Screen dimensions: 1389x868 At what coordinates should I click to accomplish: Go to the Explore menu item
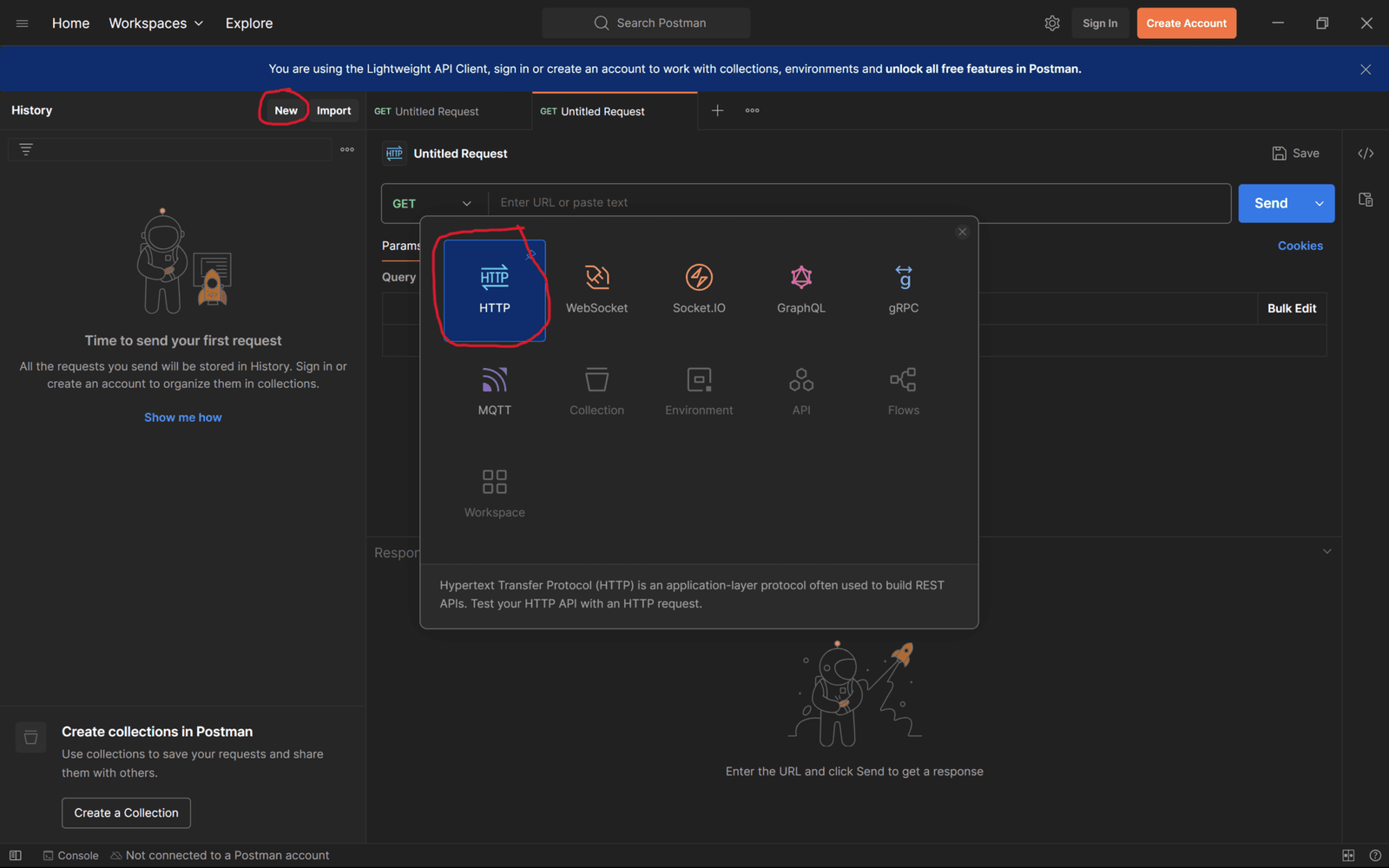[249, 23]
